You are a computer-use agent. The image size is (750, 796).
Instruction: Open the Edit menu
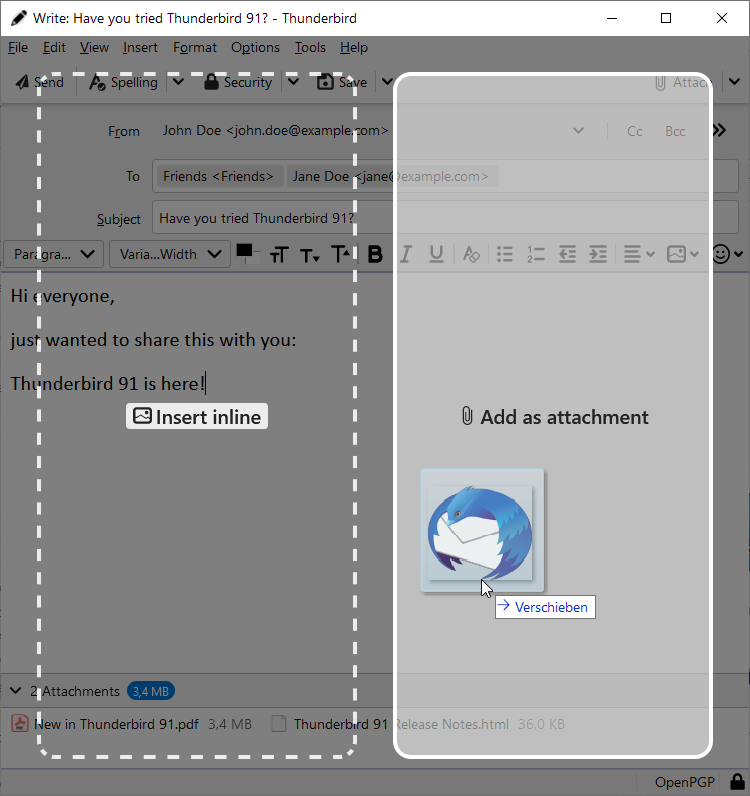(54, 48)
